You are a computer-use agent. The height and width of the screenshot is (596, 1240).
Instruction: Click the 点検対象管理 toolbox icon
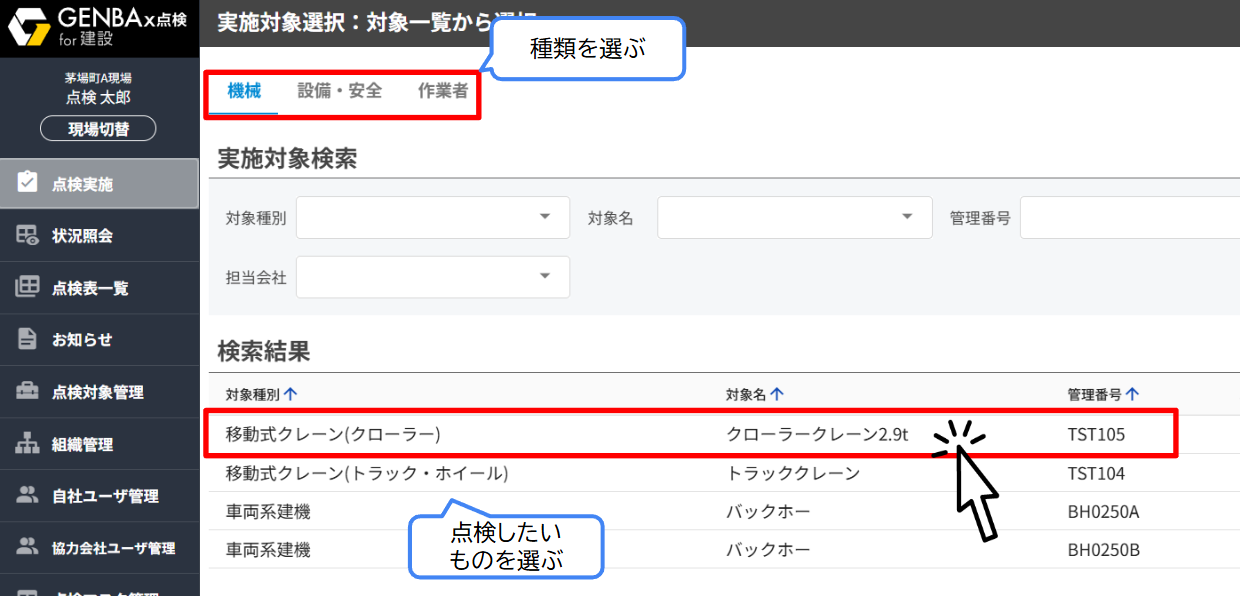pyautogui.click(x=27, y=392)
